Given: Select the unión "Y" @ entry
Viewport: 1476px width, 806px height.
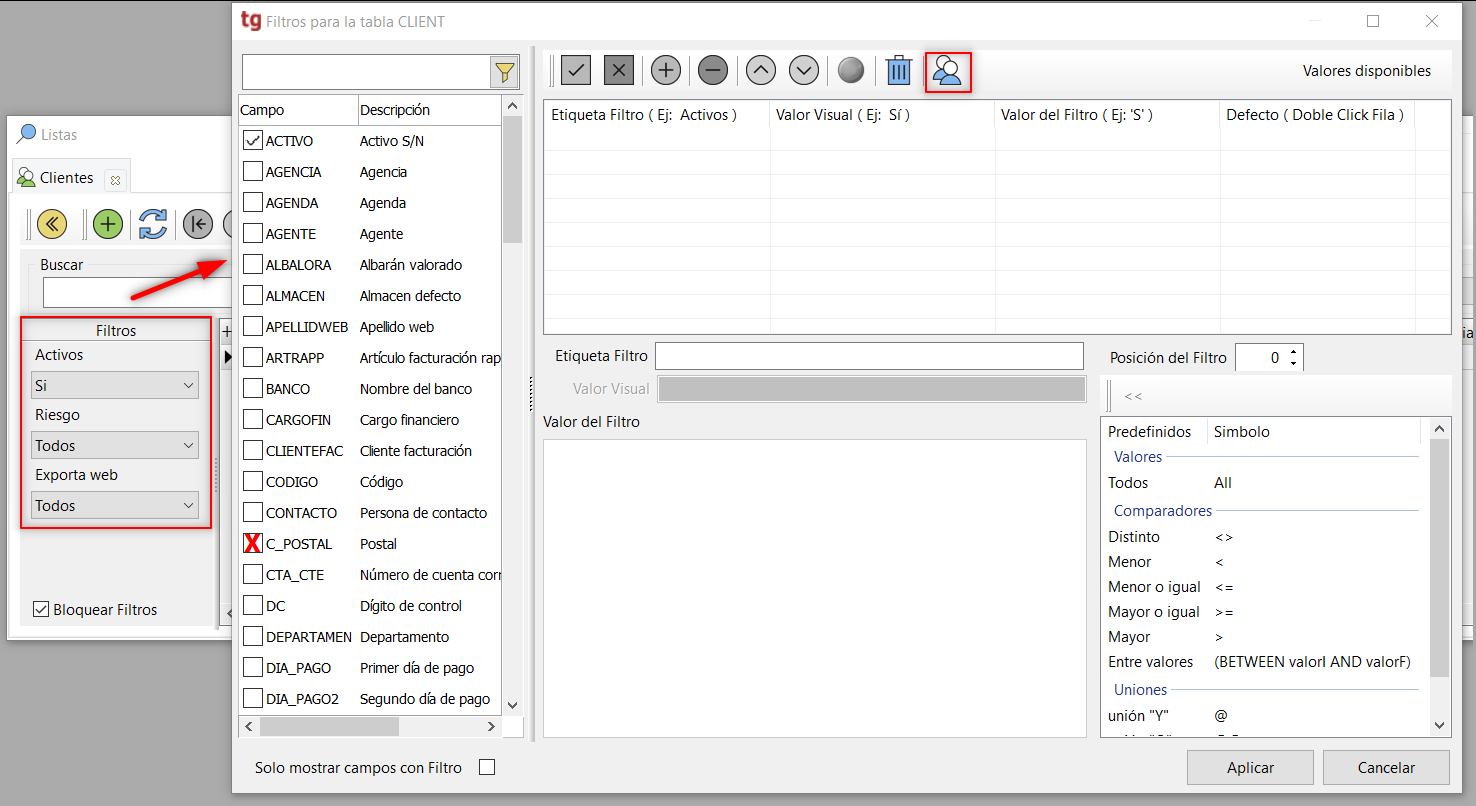Looking at the screenshot, I should point(1265,716).
